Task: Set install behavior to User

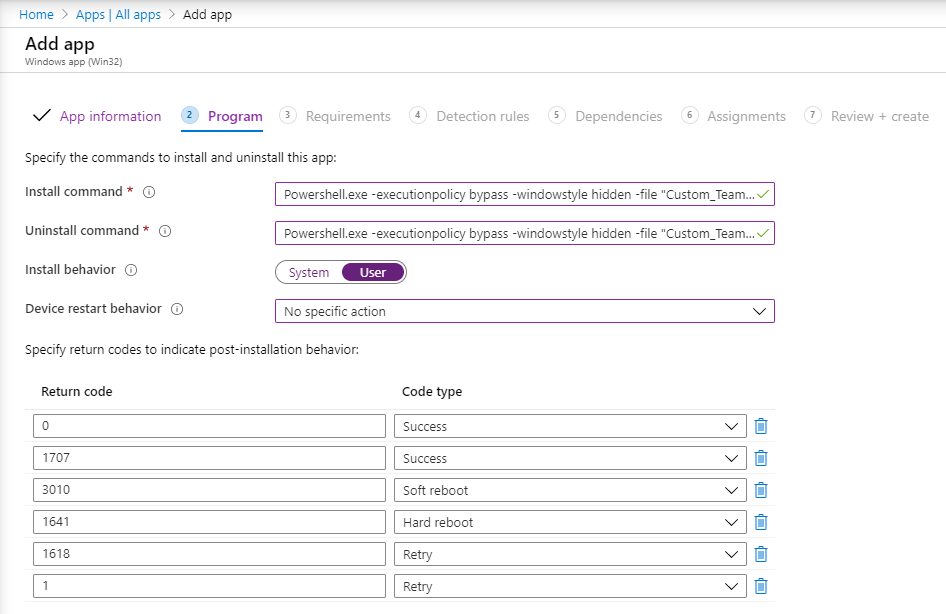Action: coord(373,272)
